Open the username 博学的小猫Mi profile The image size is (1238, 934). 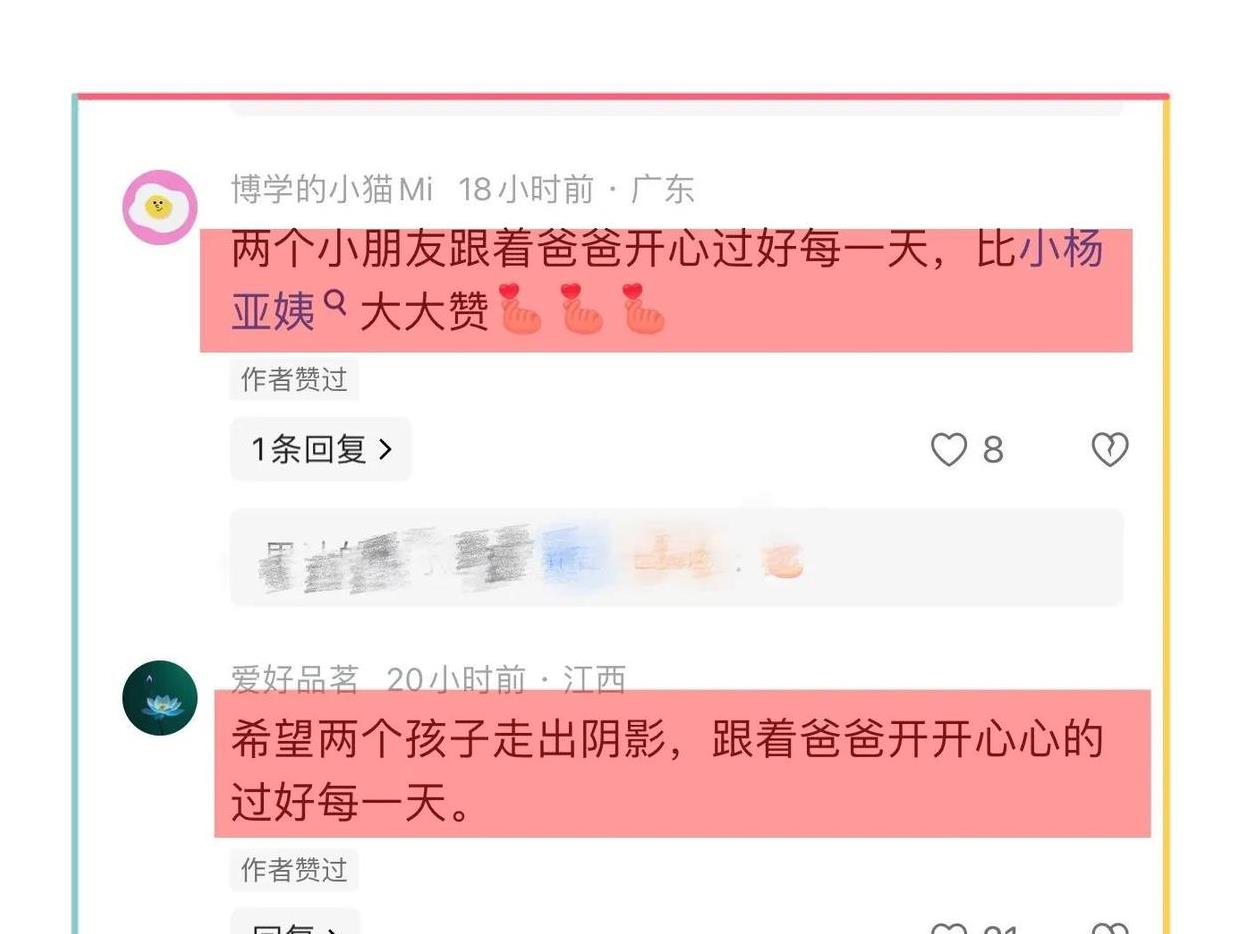[332, 189]
